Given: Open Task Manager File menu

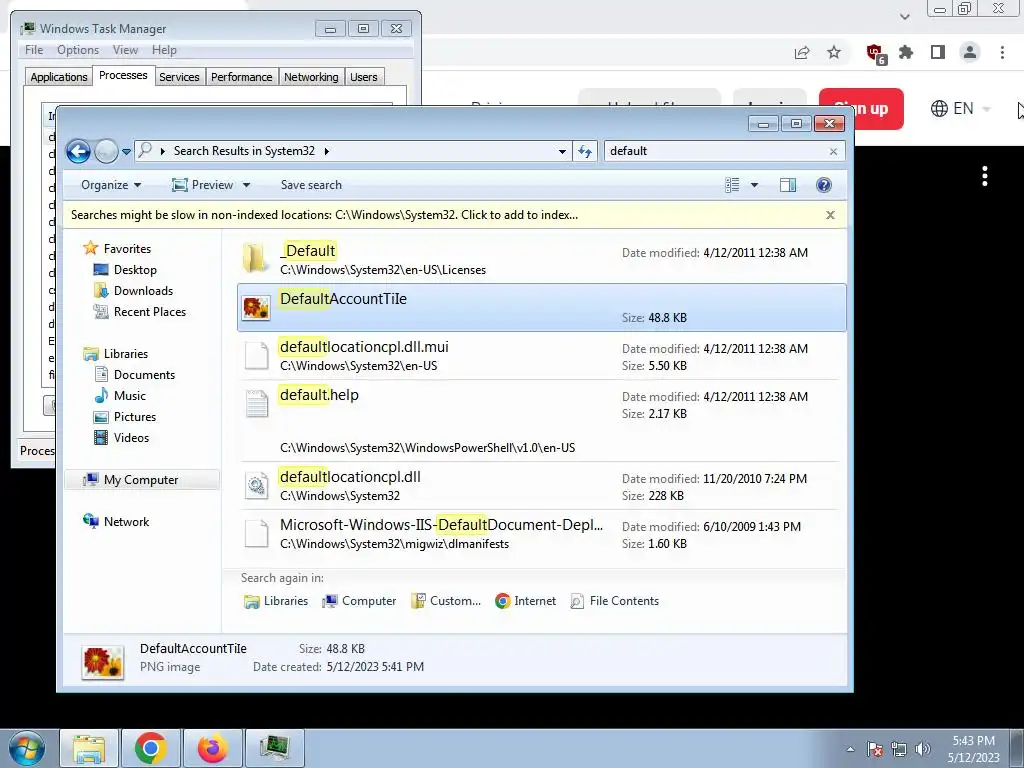Looking at the screenshot, I should coord(34,50).
